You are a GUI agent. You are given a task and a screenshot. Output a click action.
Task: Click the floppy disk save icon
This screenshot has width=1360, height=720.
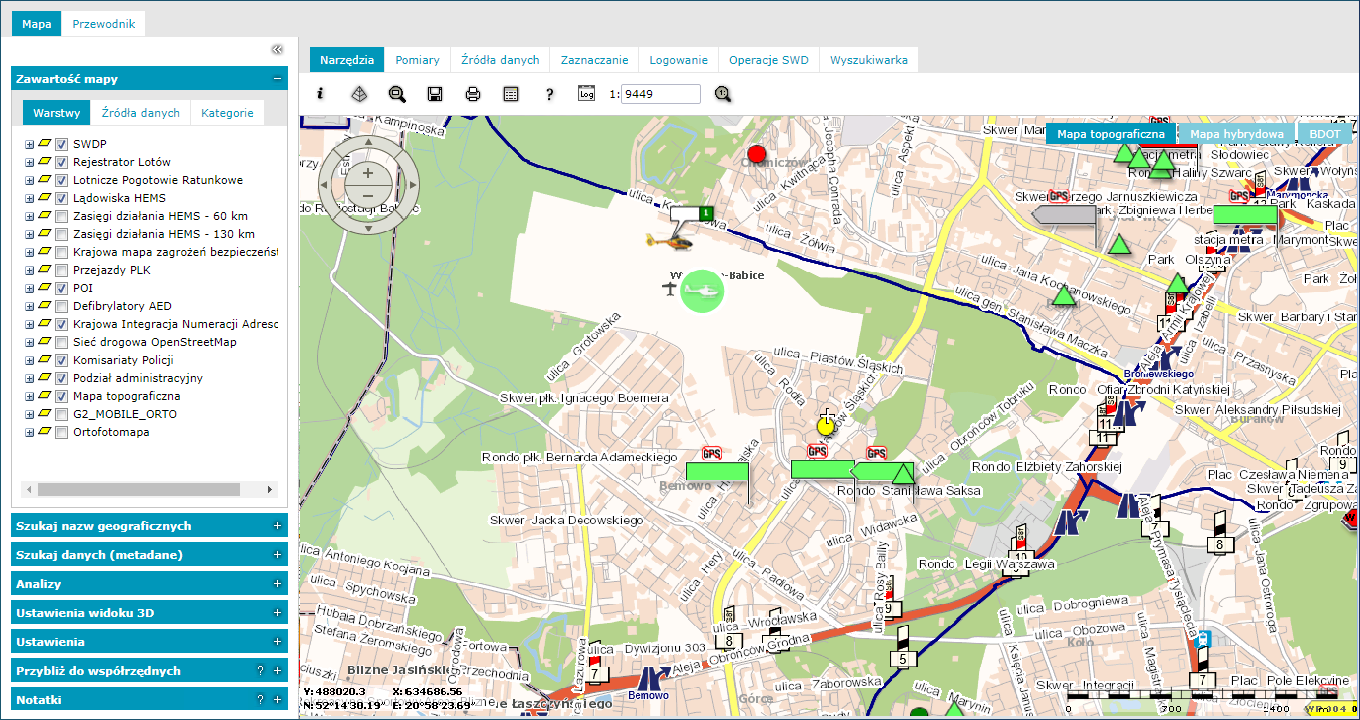pos(435,94)
